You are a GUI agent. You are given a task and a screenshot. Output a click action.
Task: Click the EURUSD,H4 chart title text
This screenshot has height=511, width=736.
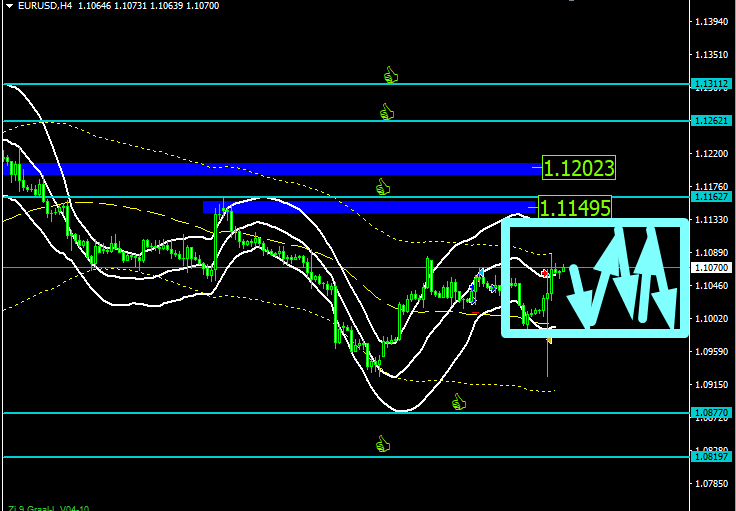click(45, 6)
